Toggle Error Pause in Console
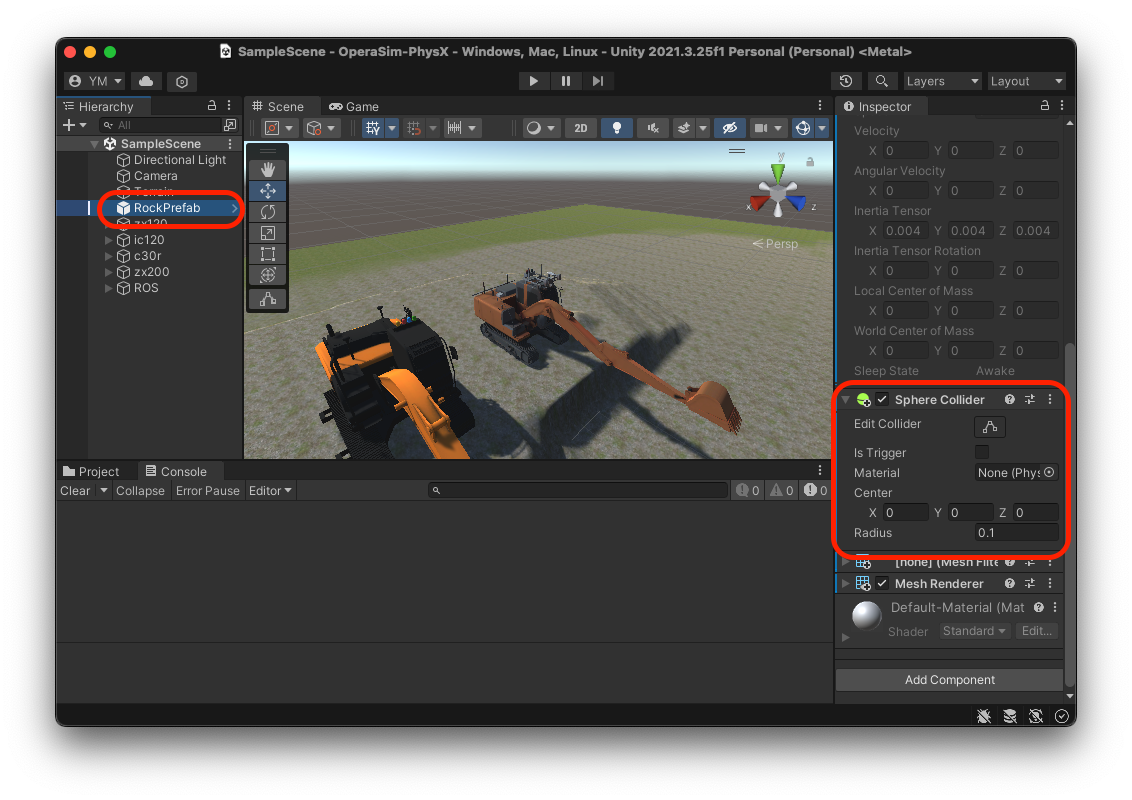 pos(207,490)
